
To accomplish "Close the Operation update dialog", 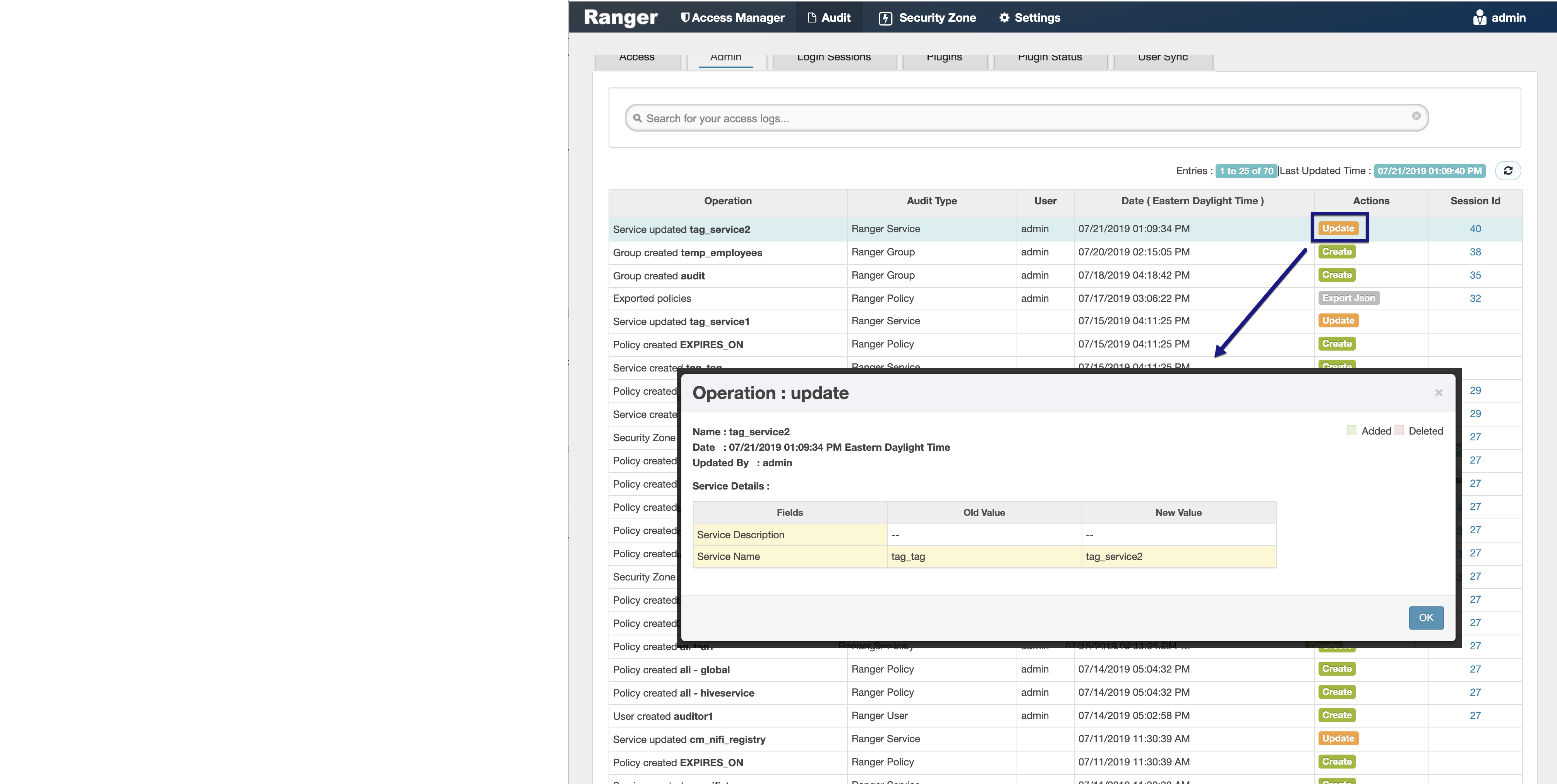I will click(1439, 393).
